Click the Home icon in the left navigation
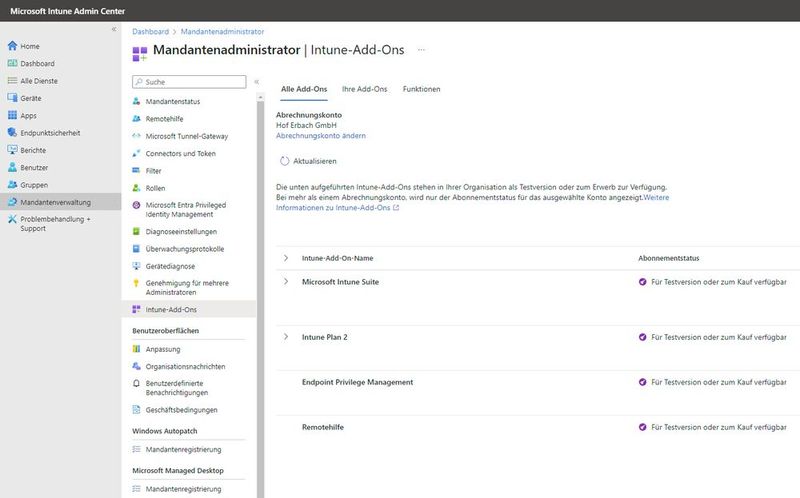 coord(12,46)
